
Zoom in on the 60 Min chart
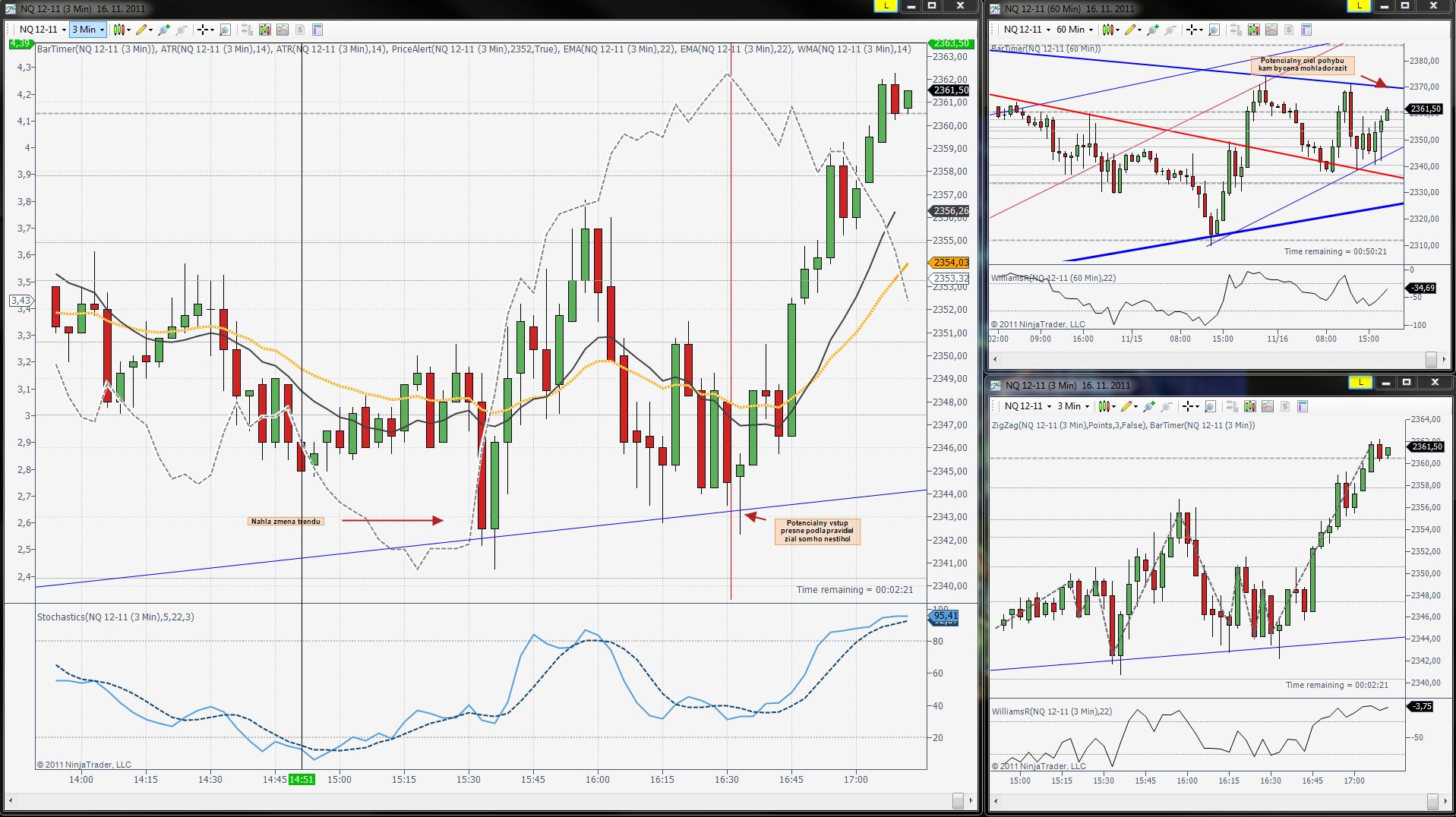point(1153,30)
